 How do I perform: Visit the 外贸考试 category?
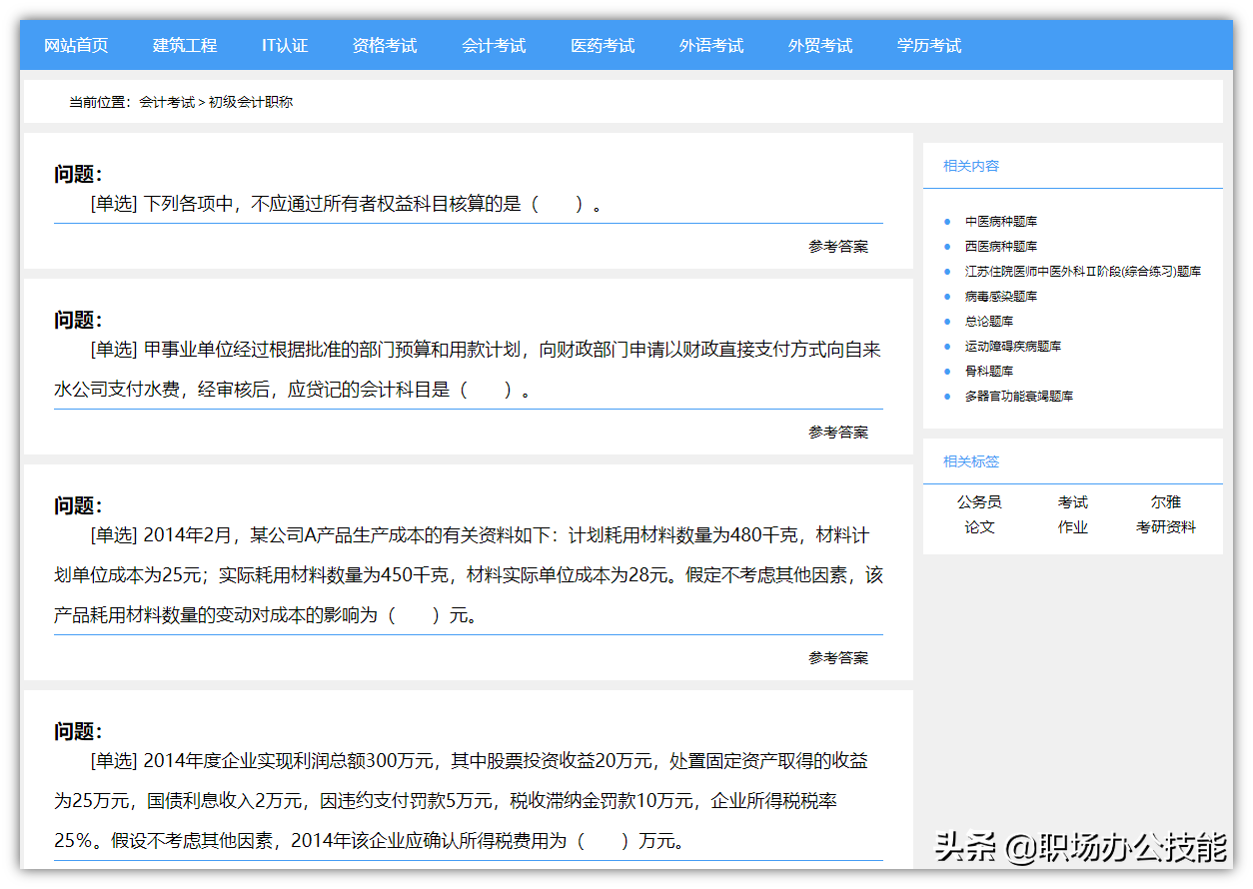point(820,45)
